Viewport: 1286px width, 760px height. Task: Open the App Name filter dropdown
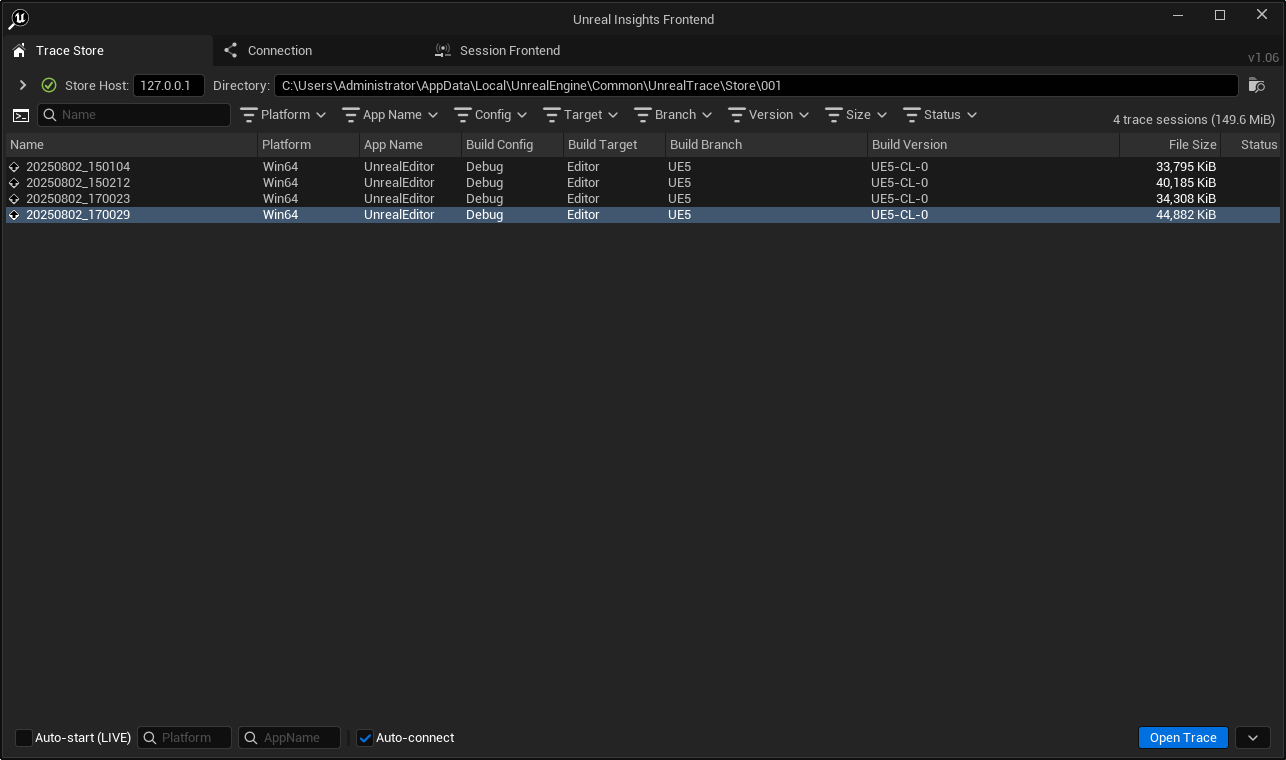point(391,115)
